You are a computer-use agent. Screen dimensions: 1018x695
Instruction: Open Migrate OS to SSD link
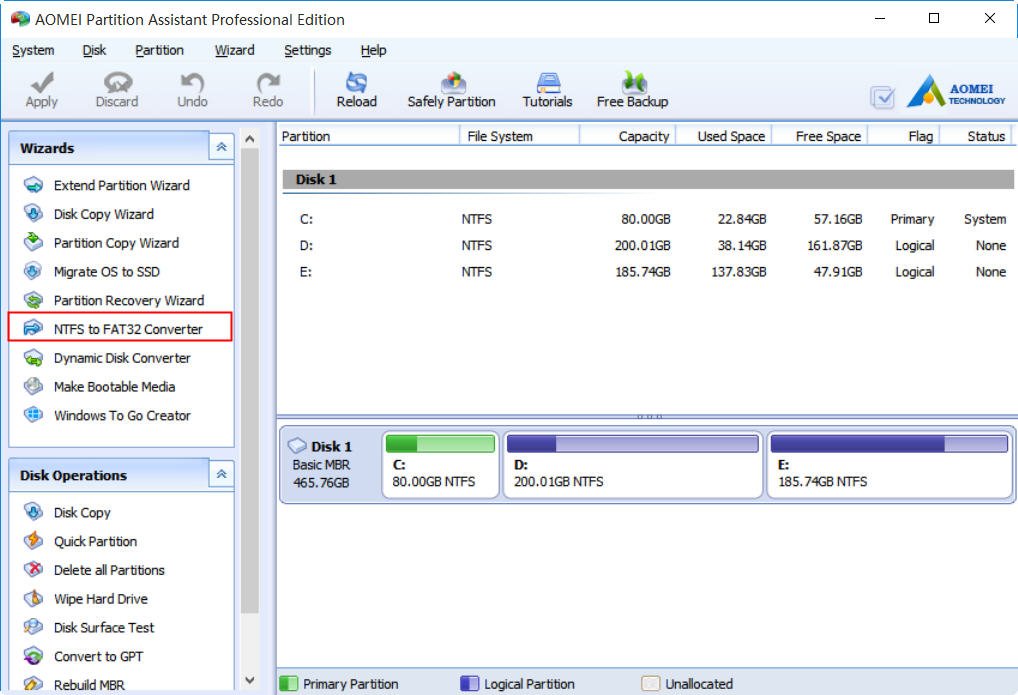point(106,272)
